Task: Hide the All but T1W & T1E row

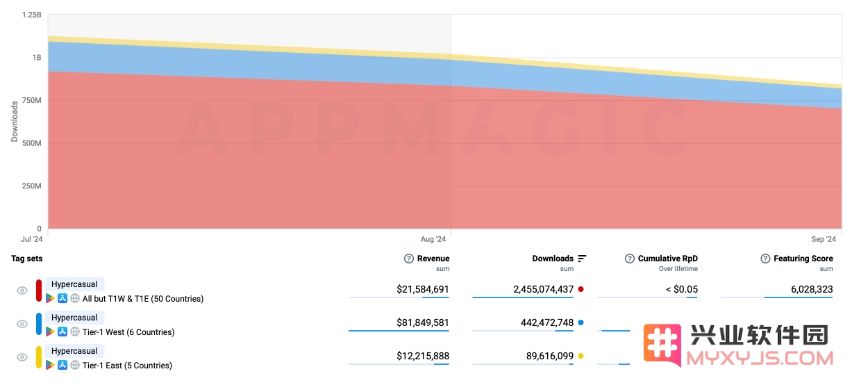Action: (22, 291)
